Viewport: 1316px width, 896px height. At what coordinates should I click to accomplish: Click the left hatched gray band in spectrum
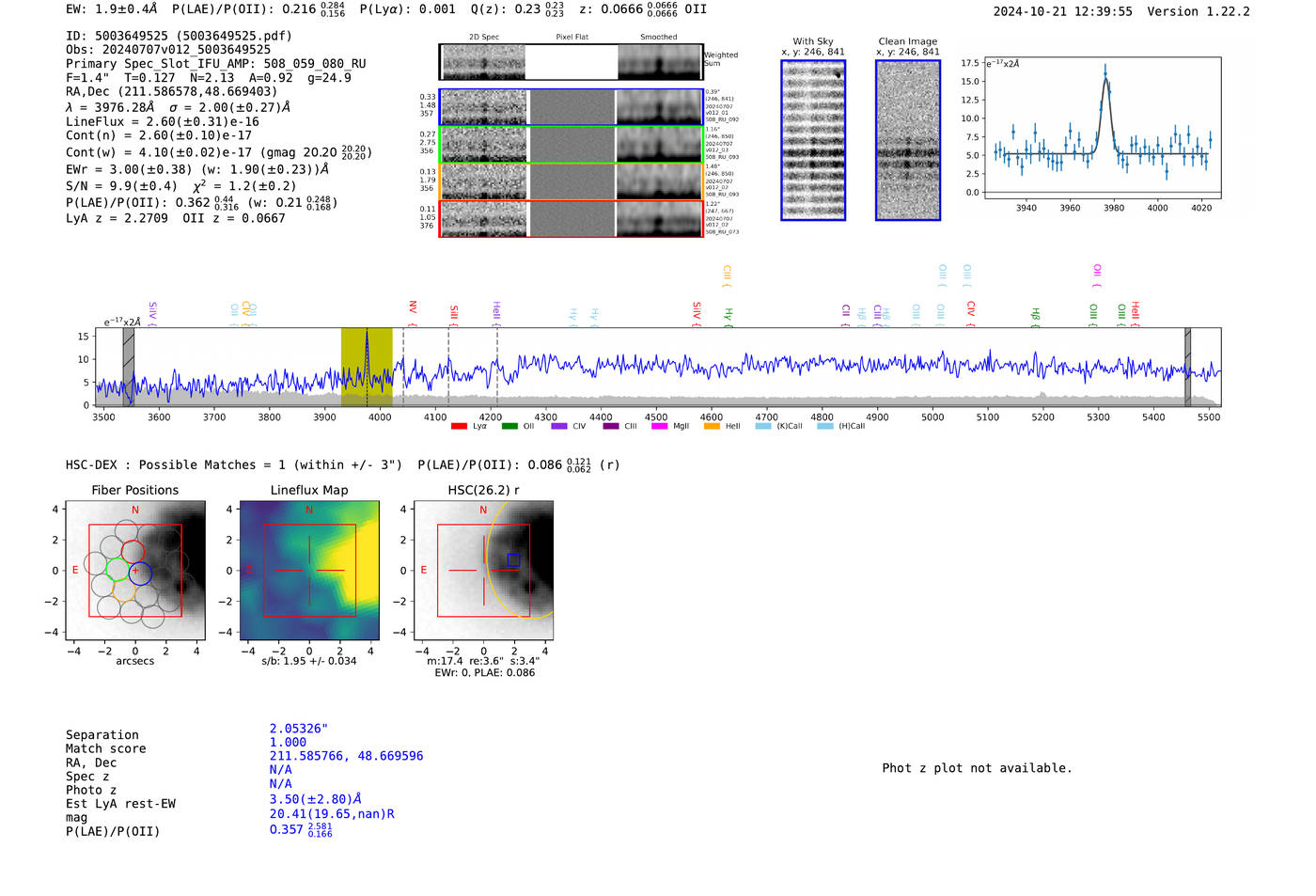coord(129,367)
